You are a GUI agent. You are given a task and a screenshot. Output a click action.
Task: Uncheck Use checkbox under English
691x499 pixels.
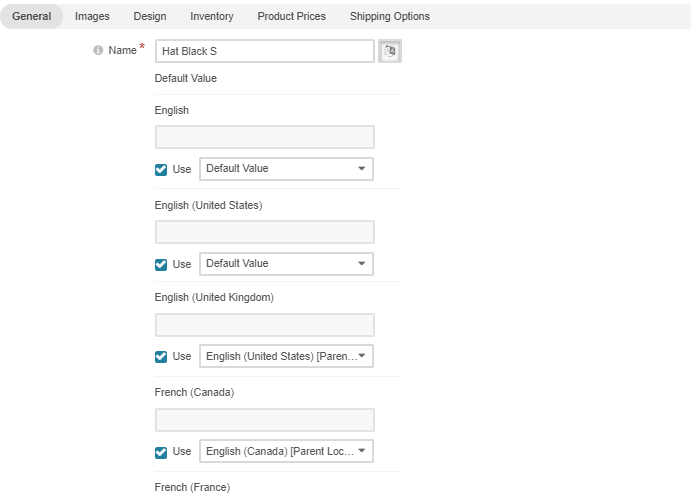coord(161,170)
